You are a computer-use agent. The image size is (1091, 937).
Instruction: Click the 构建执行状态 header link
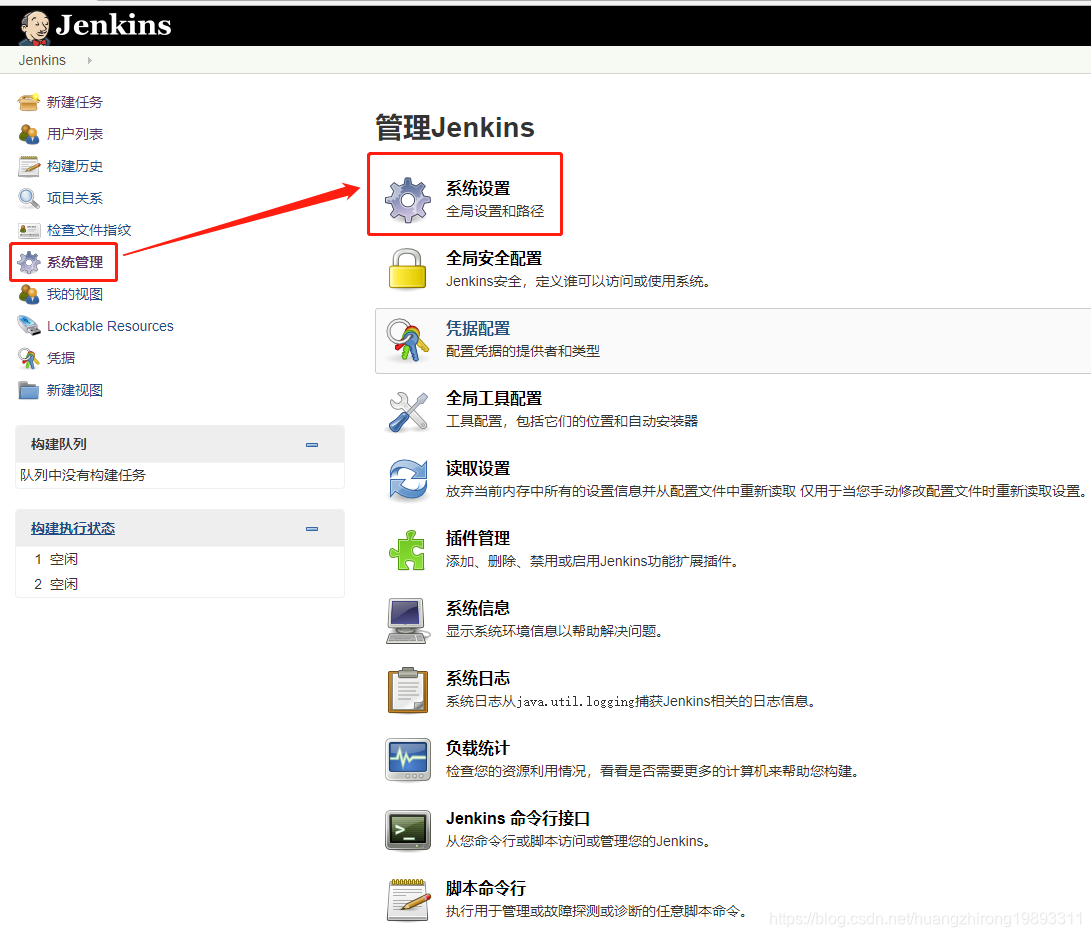click(73, 529)
